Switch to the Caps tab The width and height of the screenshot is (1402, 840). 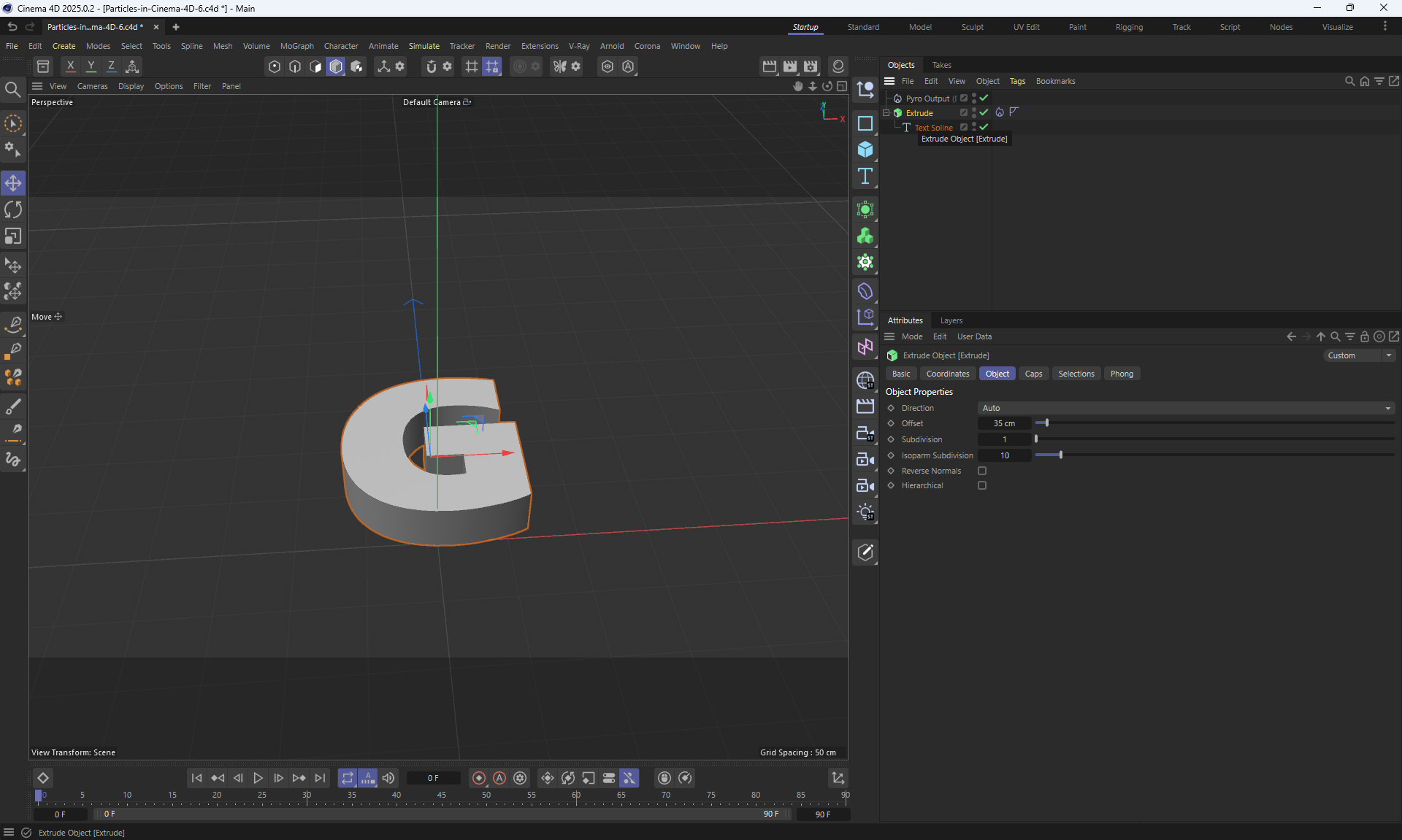tap(1033, 374)
